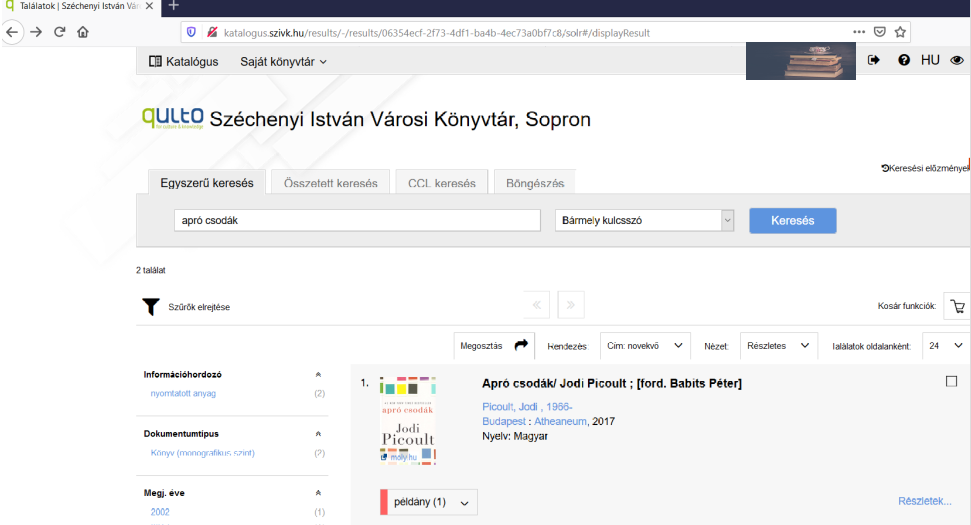Save page to Pocket icon
This screenshot has width=971, height=525.
point(879,32)
